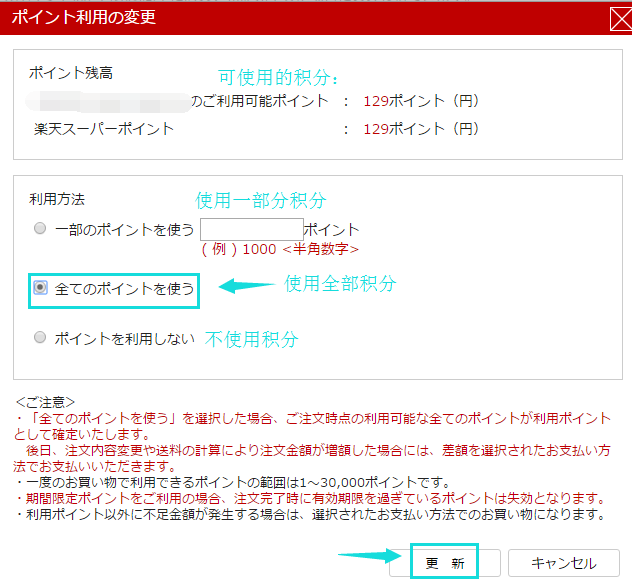
Task: Click the 不使用积分 annotation text
Action: [251, 339]
